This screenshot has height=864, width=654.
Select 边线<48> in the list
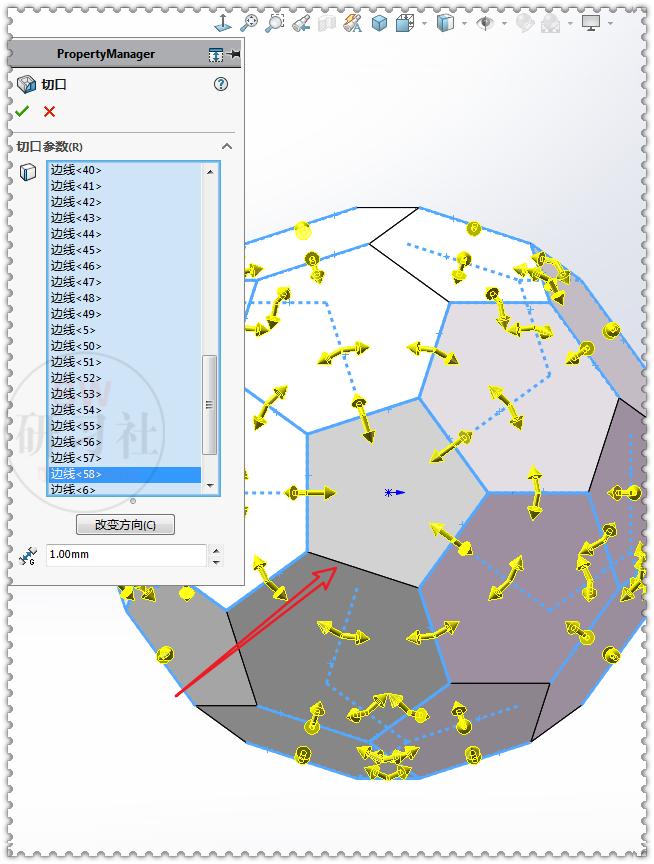(x=125, y=298)
